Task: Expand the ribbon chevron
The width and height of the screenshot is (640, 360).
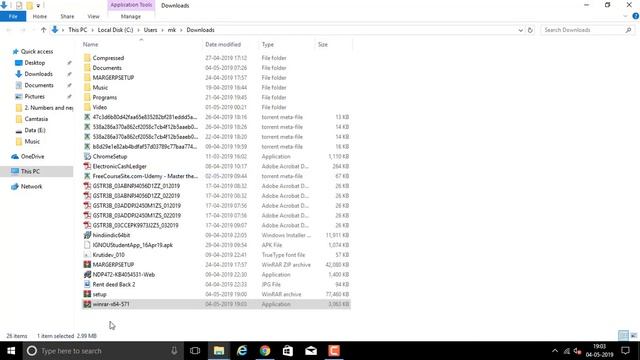Action: [625, 16]
